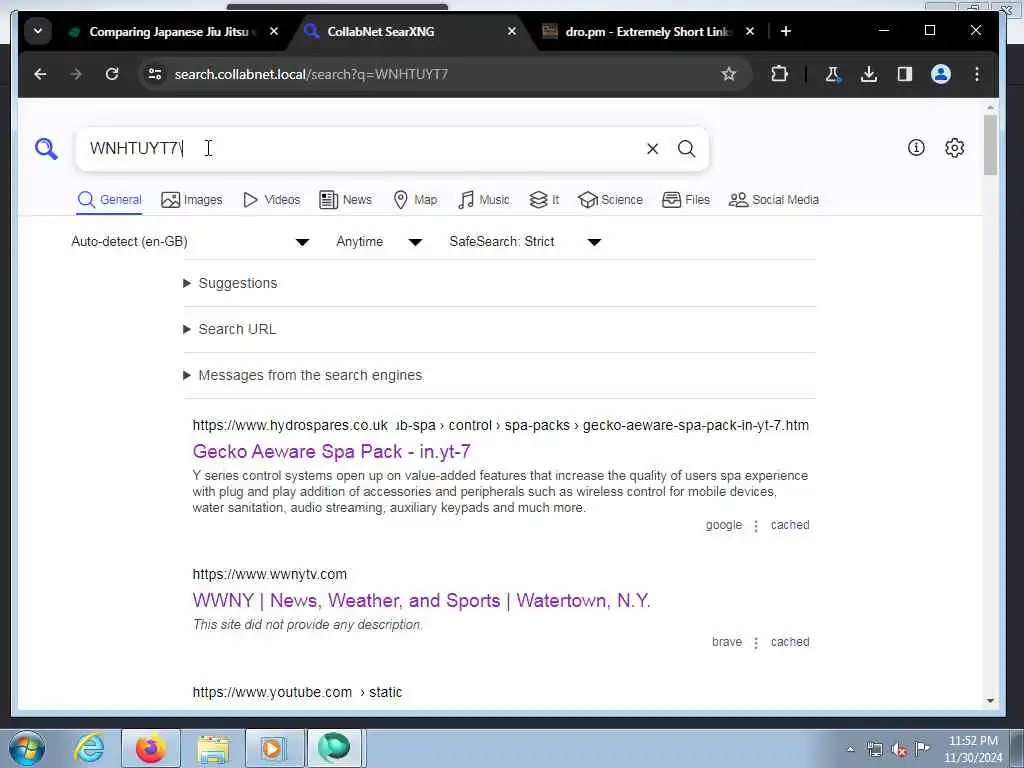Screen dimensions: 1024x768
Task: Expand Messages from the search engines
Action: click(303, 375)
